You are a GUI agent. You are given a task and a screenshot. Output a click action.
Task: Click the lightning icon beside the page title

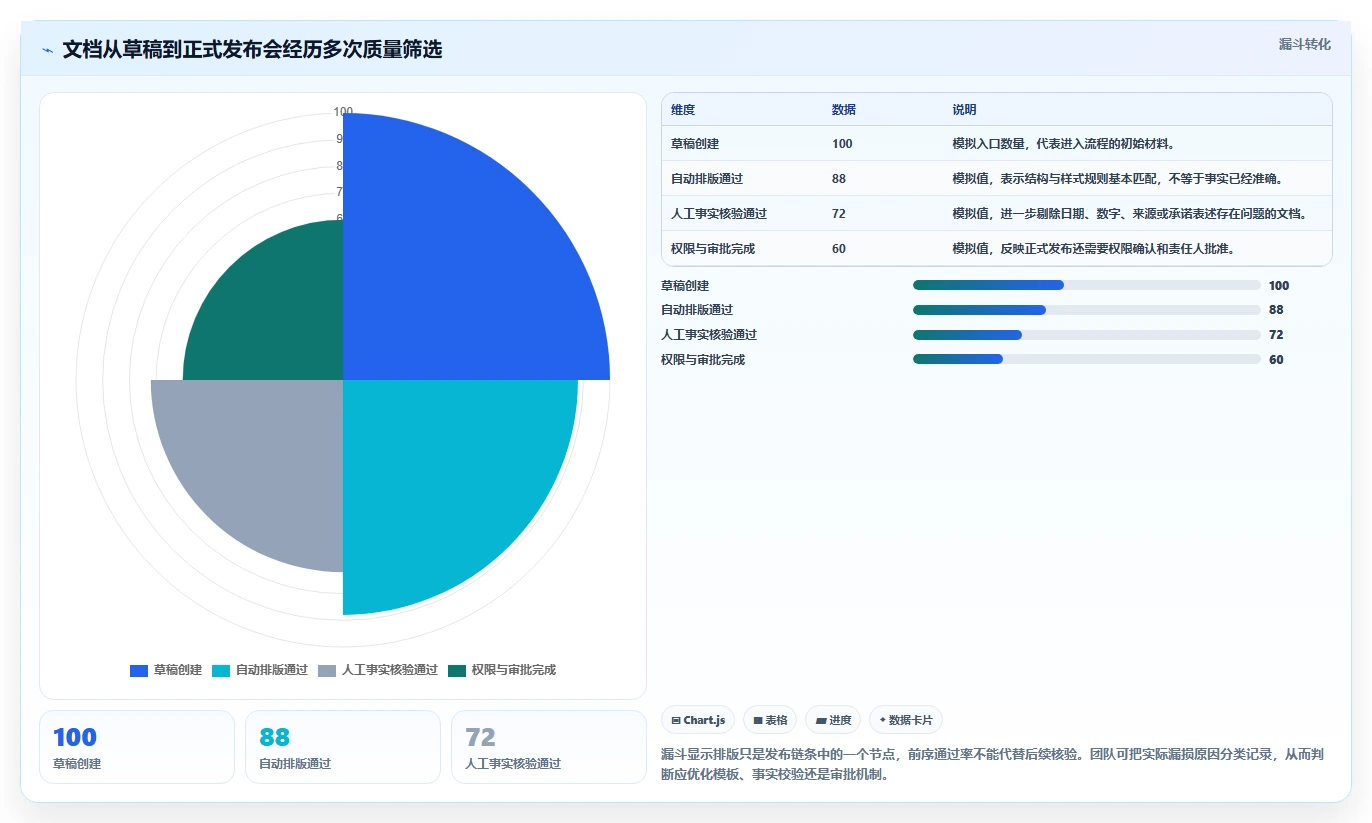point(47,50)
